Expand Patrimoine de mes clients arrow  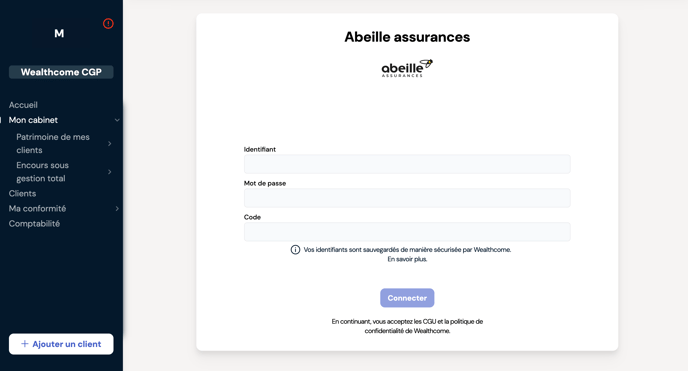pos(110,143)
